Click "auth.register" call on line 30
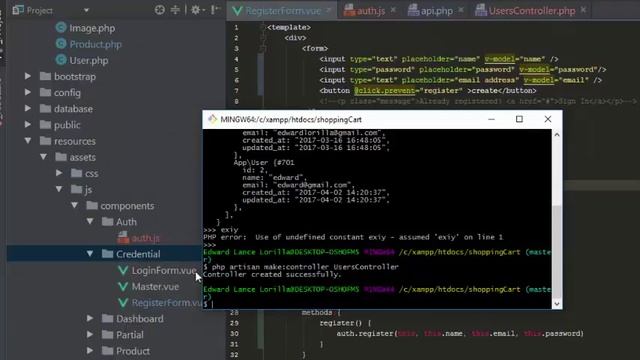Image resolution: width=640 pixels, height=360 pixels. click(365, 333)
